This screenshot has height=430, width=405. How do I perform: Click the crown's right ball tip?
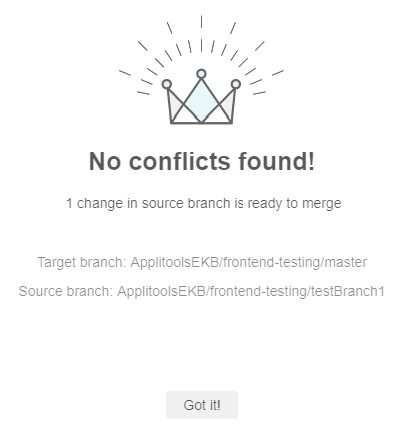point(236,84)
